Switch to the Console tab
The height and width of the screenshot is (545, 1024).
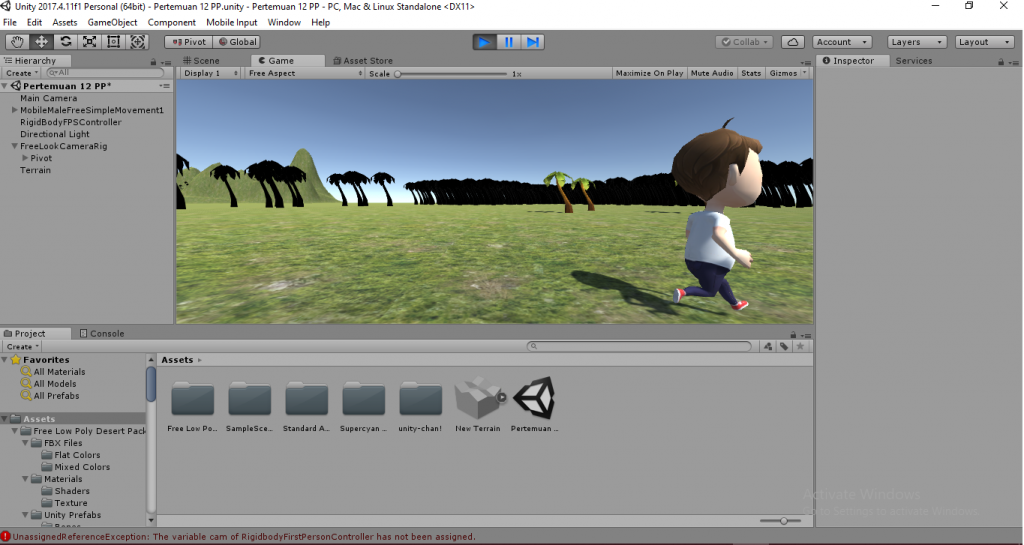tap(102, 334)
